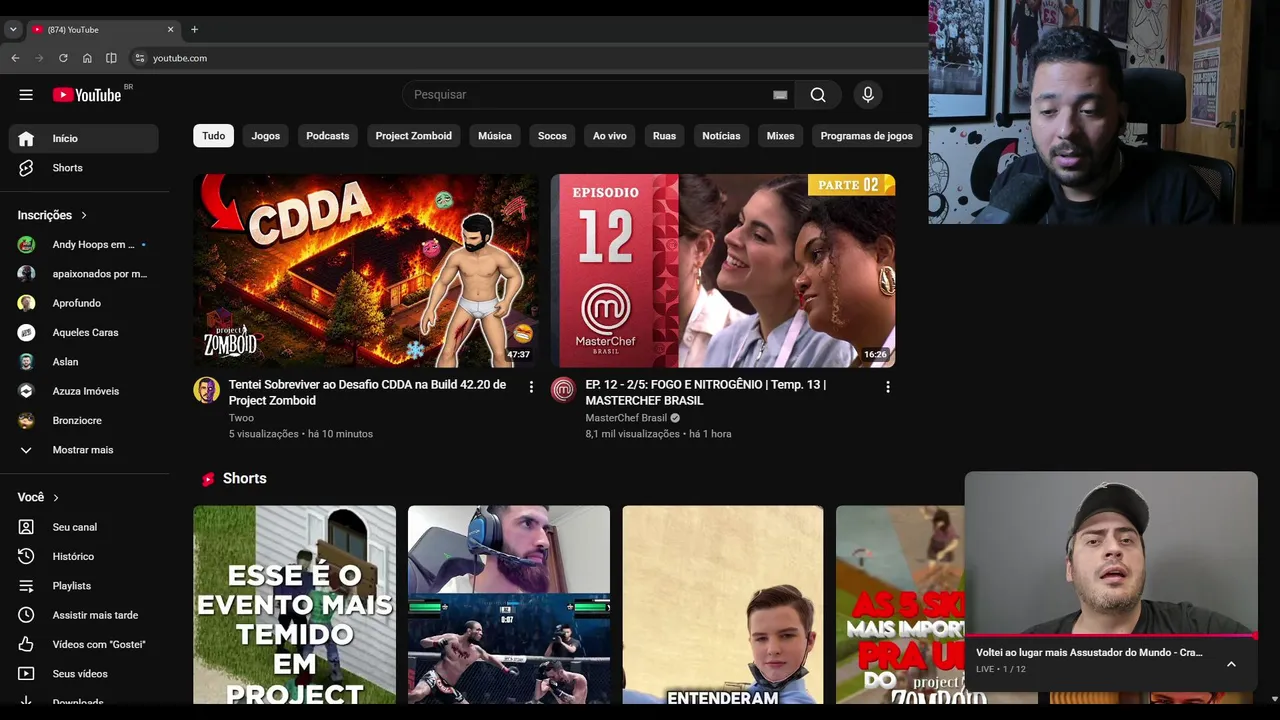Open Andy Hoops subscription channel
This screenshot has width=1280, height=720.
[84, 245]
